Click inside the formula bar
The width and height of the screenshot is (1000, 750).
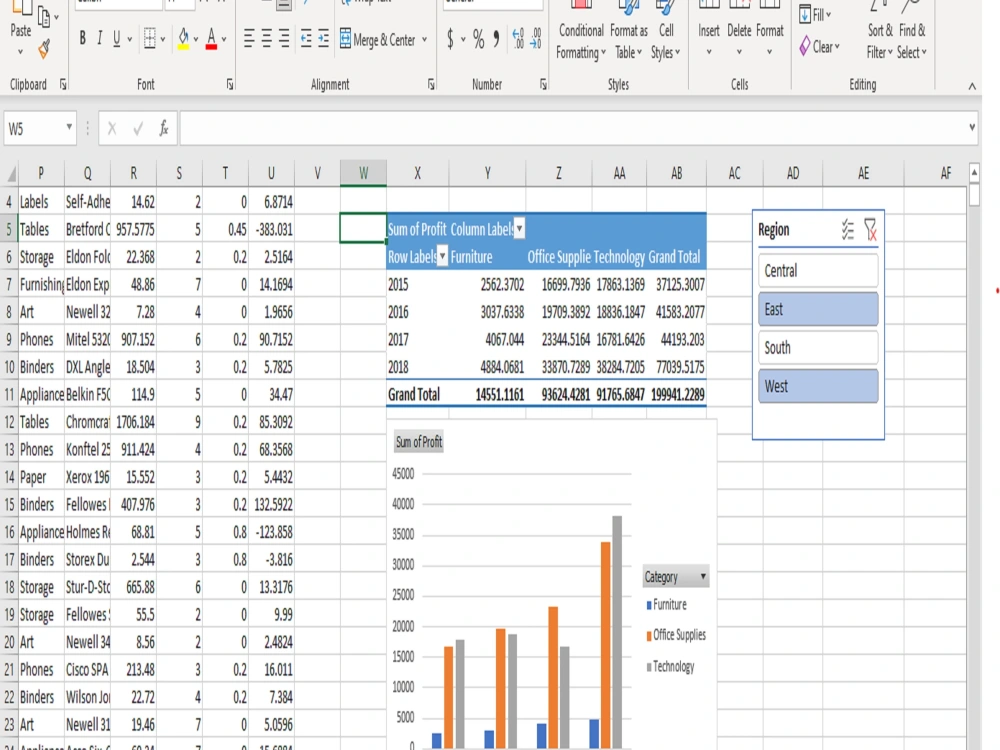click(x=573, y=129)
